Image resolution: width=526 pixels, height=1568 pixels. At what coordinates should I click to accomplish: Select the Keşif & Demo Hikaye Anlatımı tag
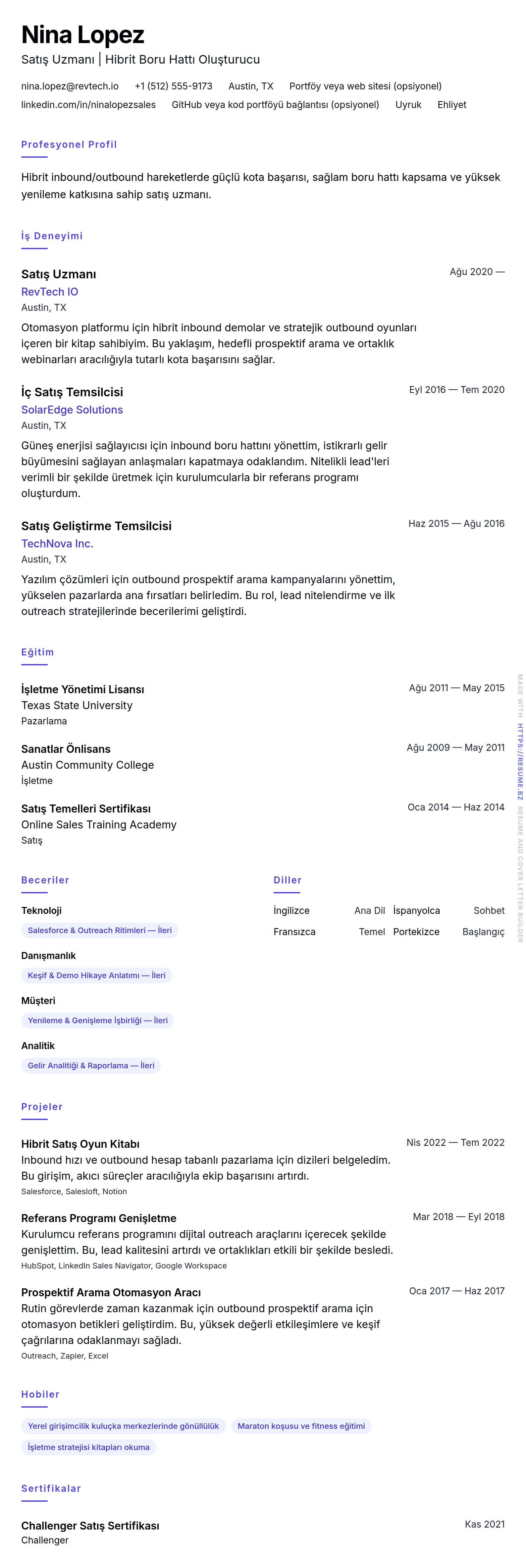(96, 975)
